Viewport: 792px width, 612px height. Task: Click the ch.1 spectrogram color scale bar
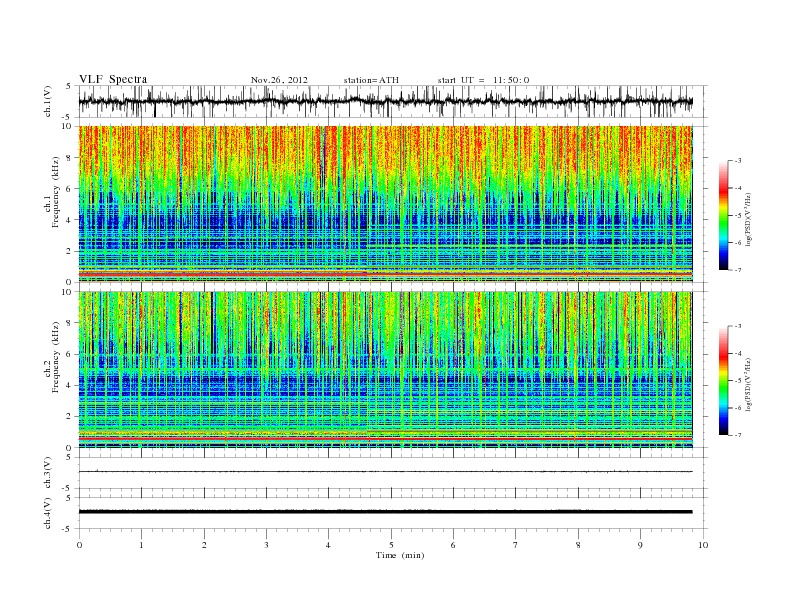[723, 215]
